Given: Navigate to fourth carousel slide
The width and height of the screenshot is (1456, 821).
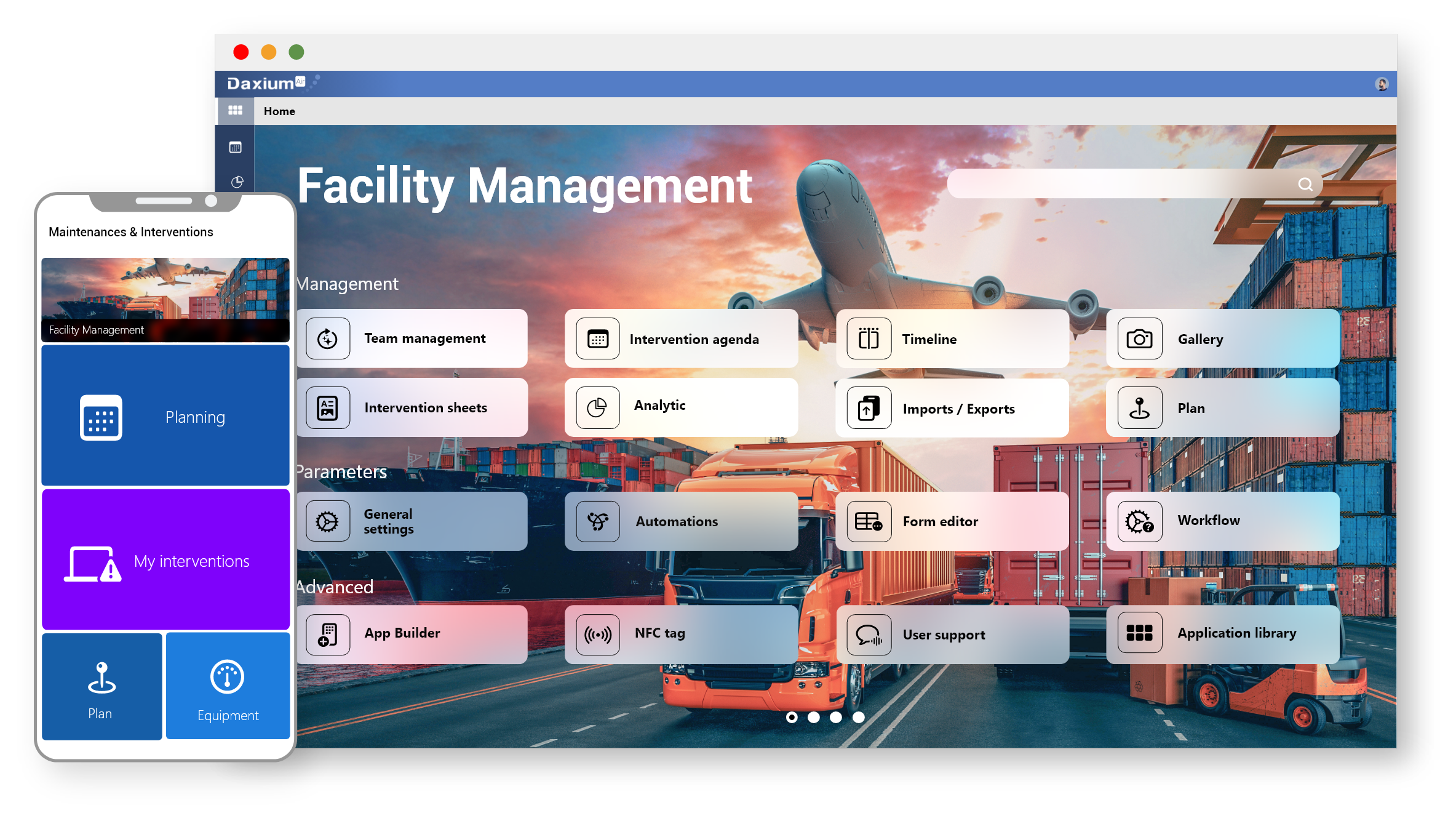Looking at the screenshot, I should tap(859, 717).
